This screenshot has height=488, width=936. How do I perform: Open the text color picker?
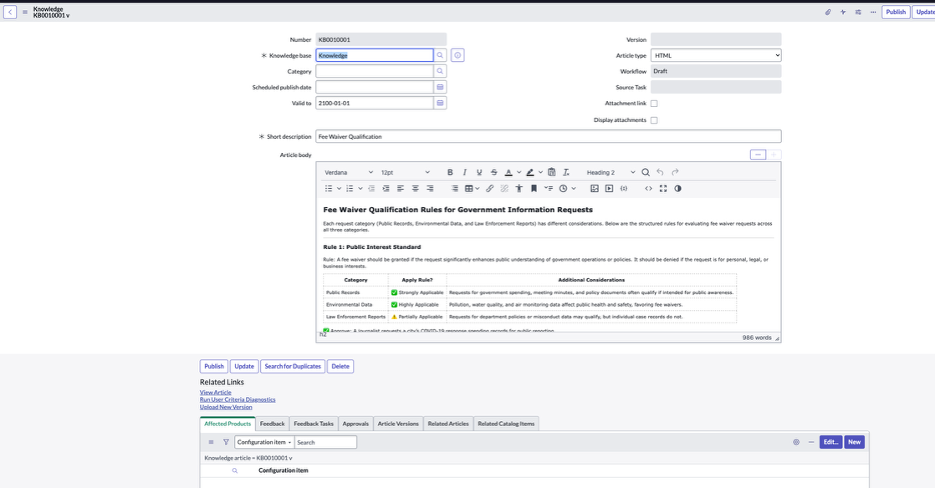click(509, 172)
